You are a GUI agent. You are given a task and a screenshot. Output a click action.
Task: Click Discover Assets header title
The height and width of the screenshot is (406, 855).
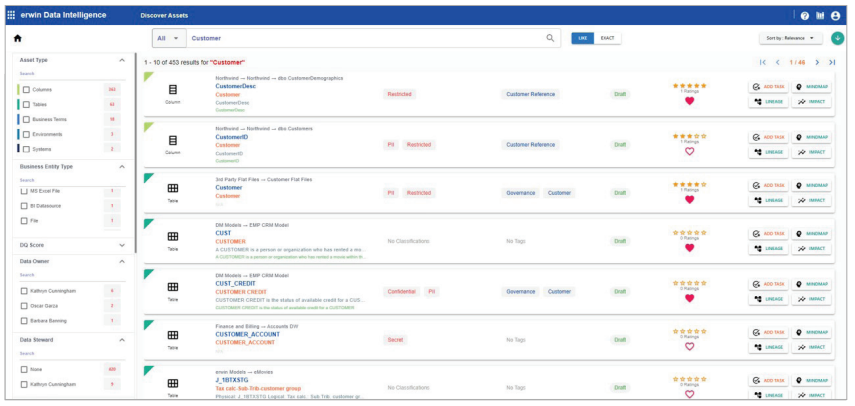pos(164,16)
